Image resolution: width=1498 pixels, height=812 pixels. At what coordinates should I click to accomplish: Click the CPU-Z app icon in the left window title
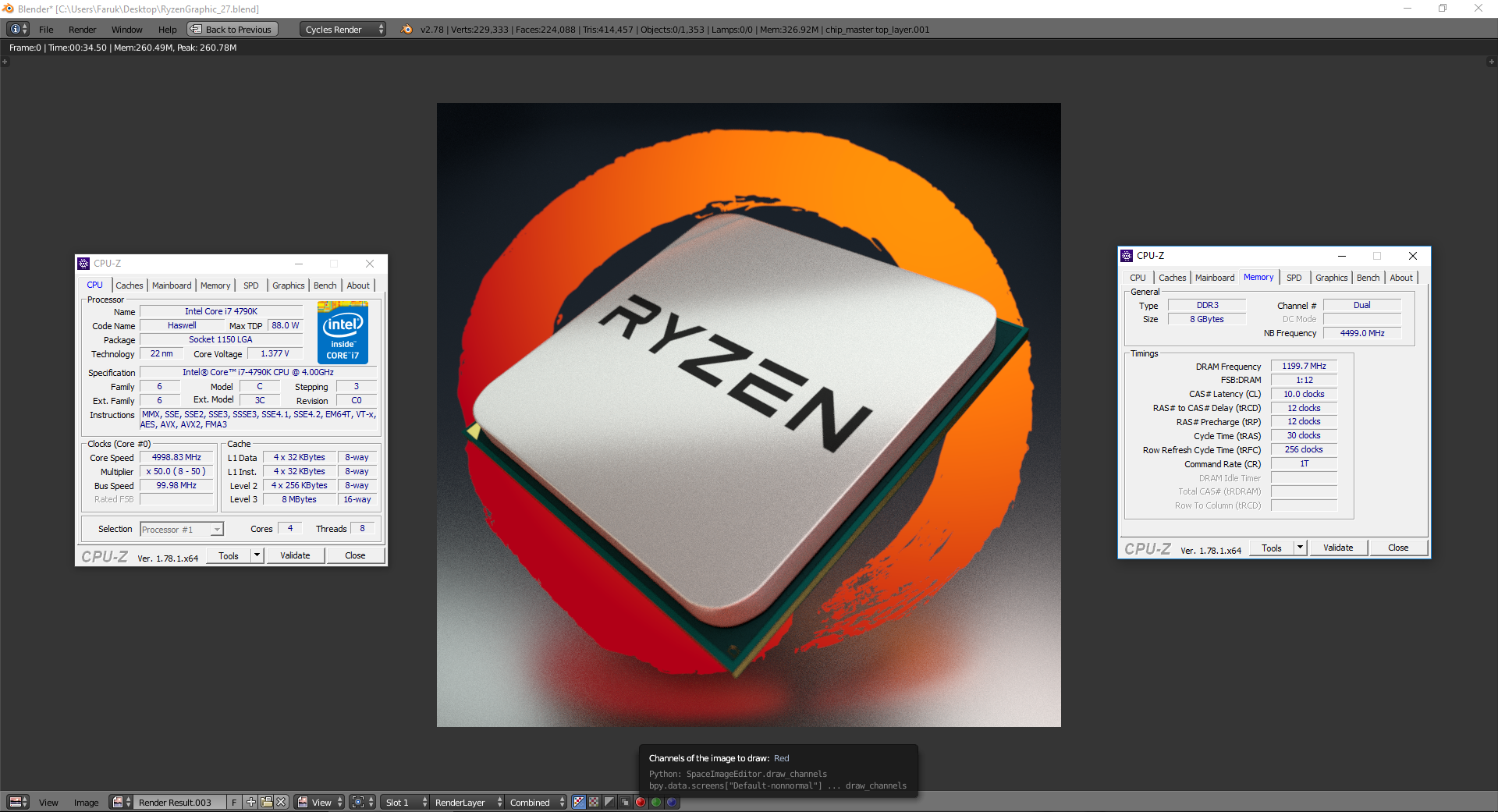(x=83, y=264)
